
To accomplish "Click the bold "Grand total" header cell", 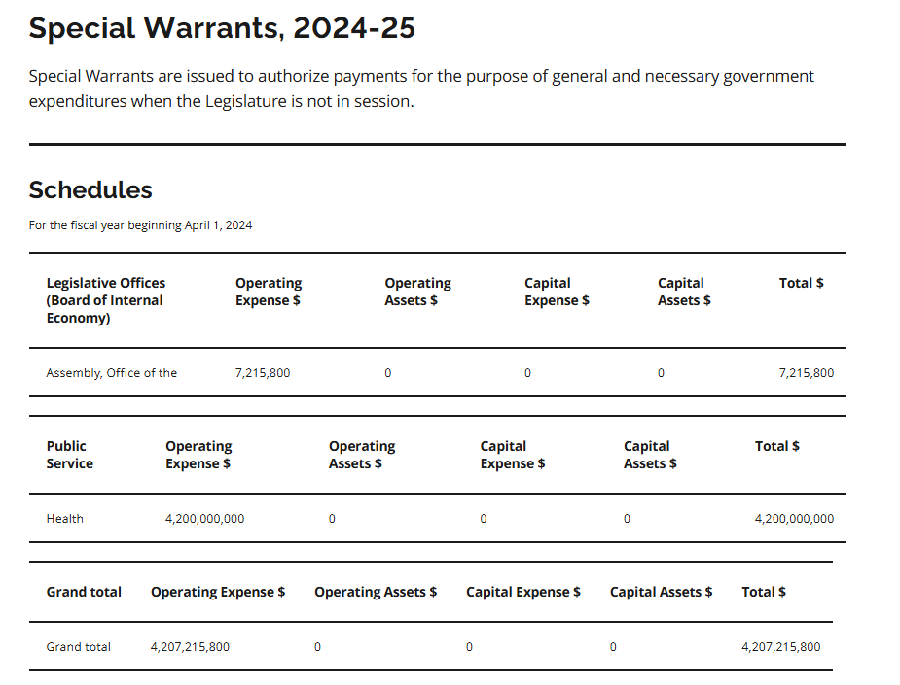I will click(84, 592).
